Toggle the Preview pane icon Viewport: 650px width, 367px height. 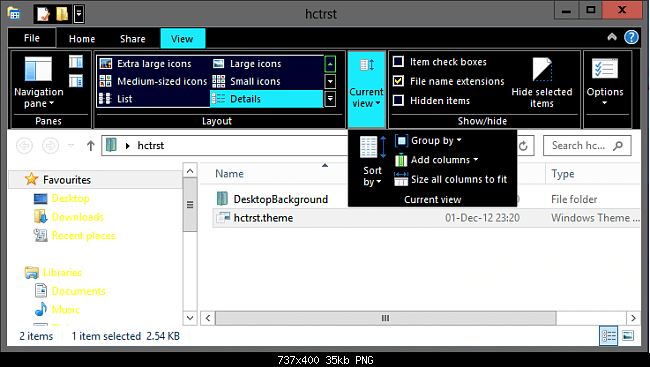[76, 62]
